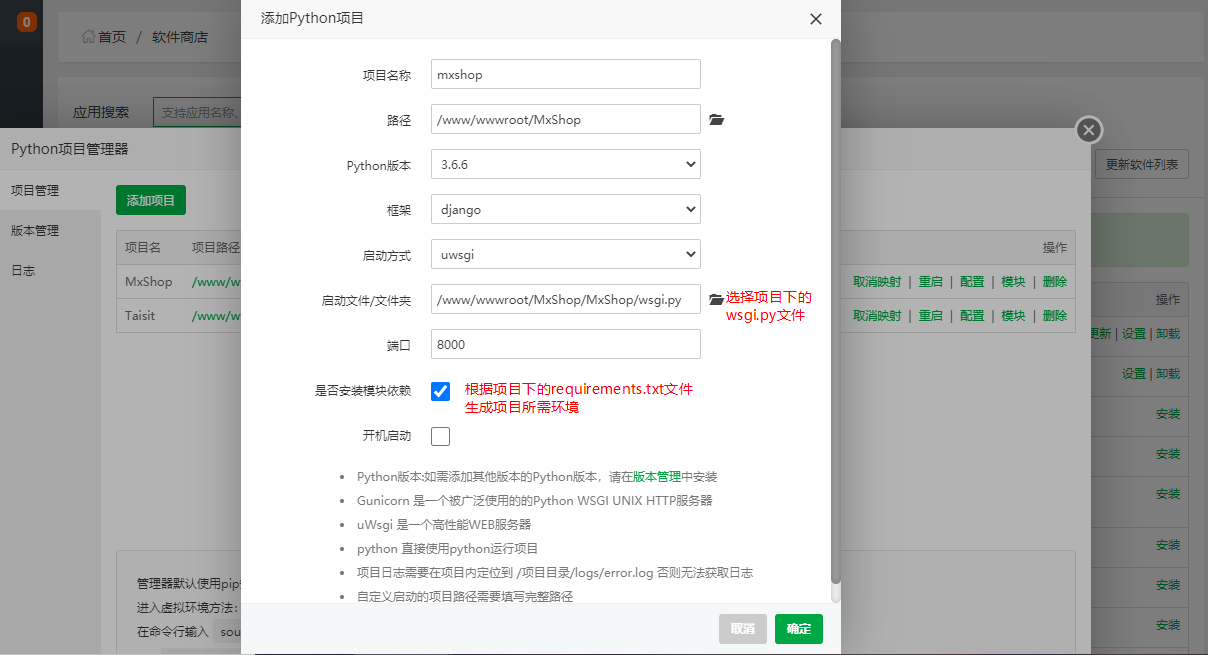Click the 端口 input field showing 8000

coord(565,344)
